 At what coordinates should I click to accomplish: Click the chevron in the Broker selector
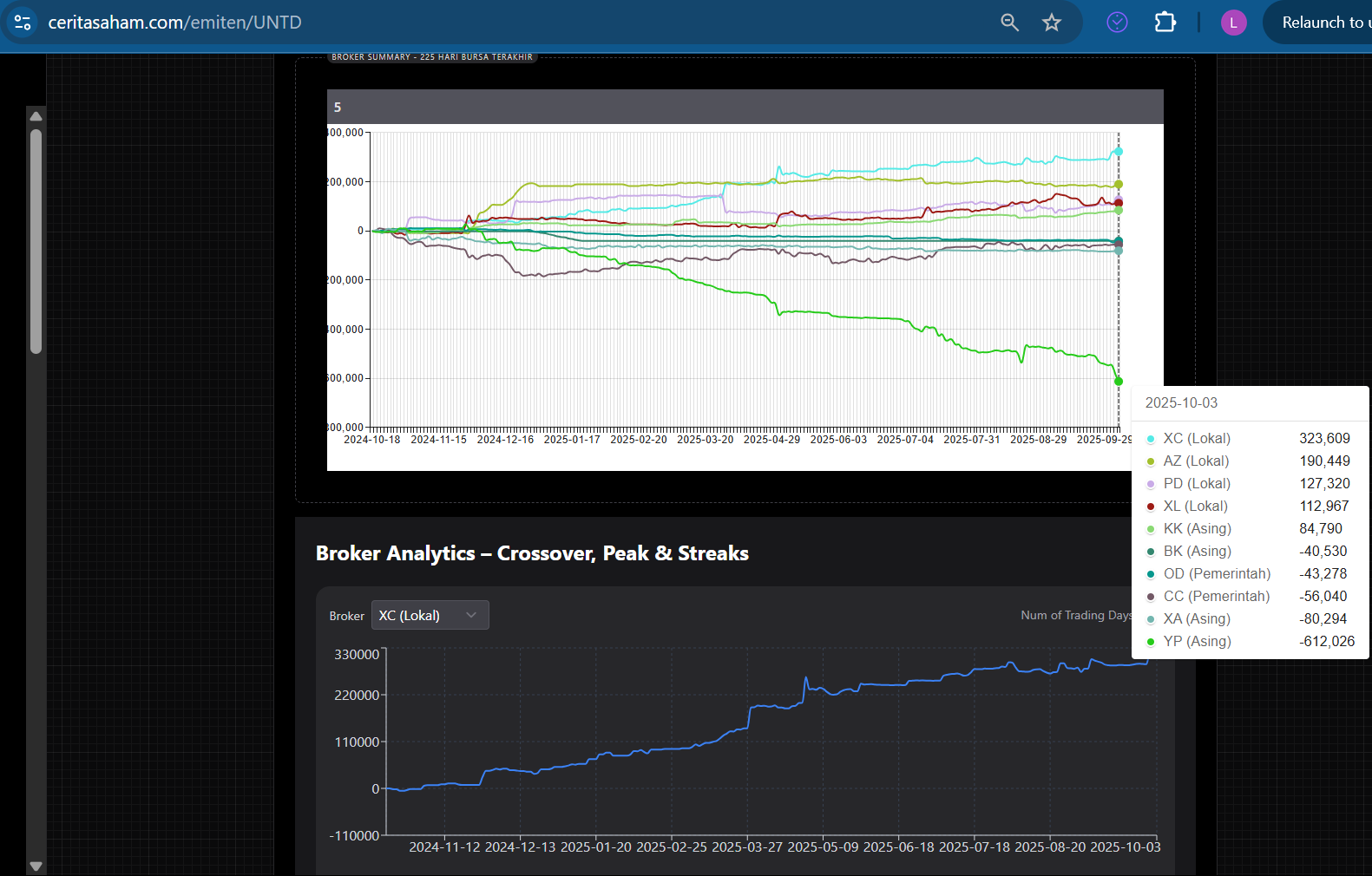[x=471, y=615]
